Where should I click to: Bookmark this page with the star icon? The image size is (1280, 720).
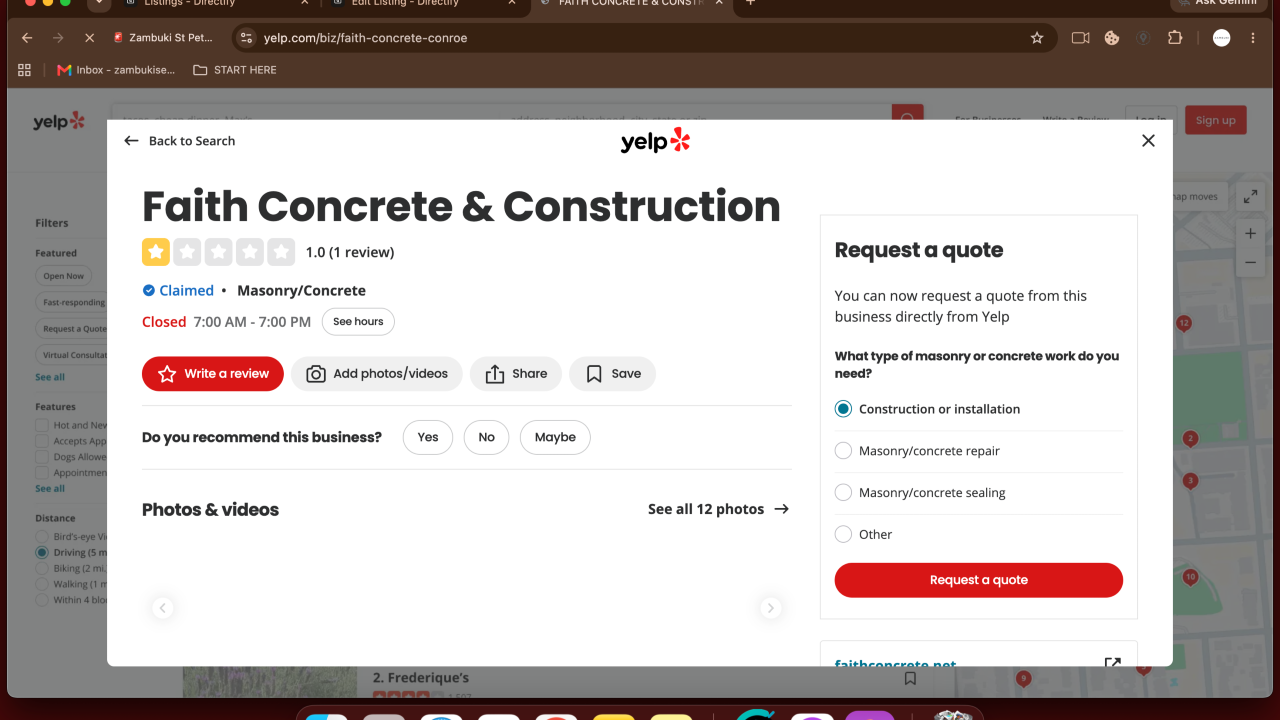pos(1037,38)
